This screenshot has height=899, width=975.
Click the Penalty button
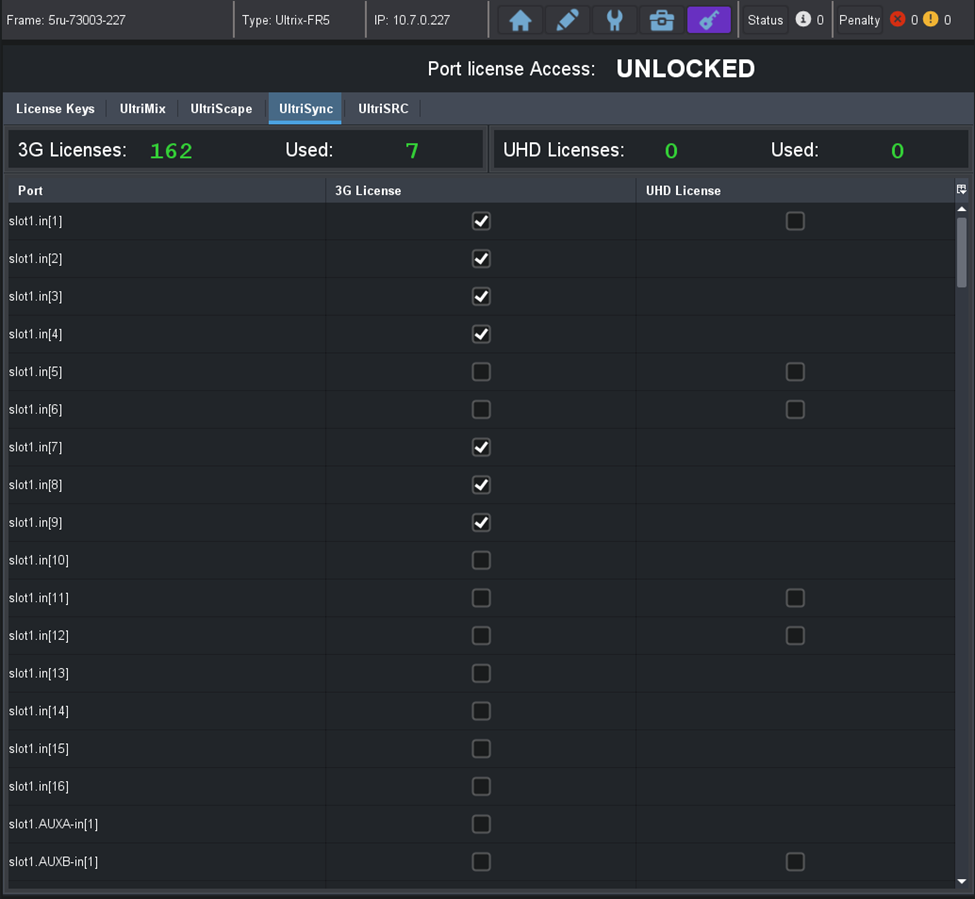pos(859,20)
